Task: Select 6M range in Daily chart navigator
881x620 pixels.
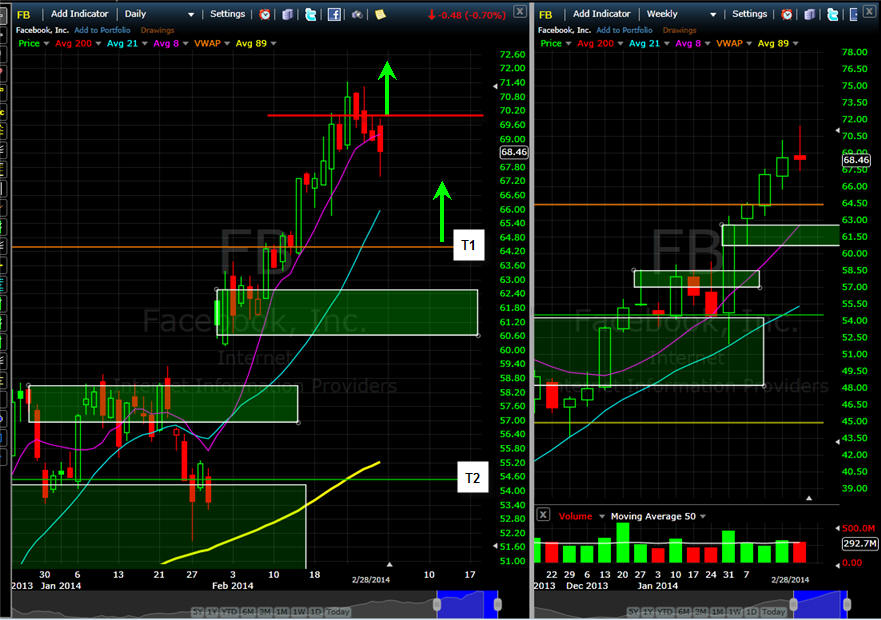Action: click(248, 612)
